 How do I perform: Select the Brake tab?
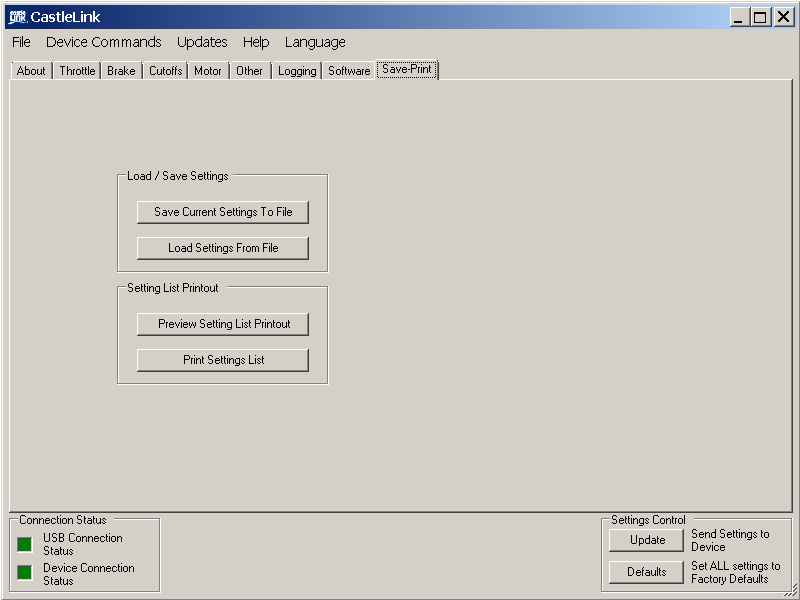[121, 71]
